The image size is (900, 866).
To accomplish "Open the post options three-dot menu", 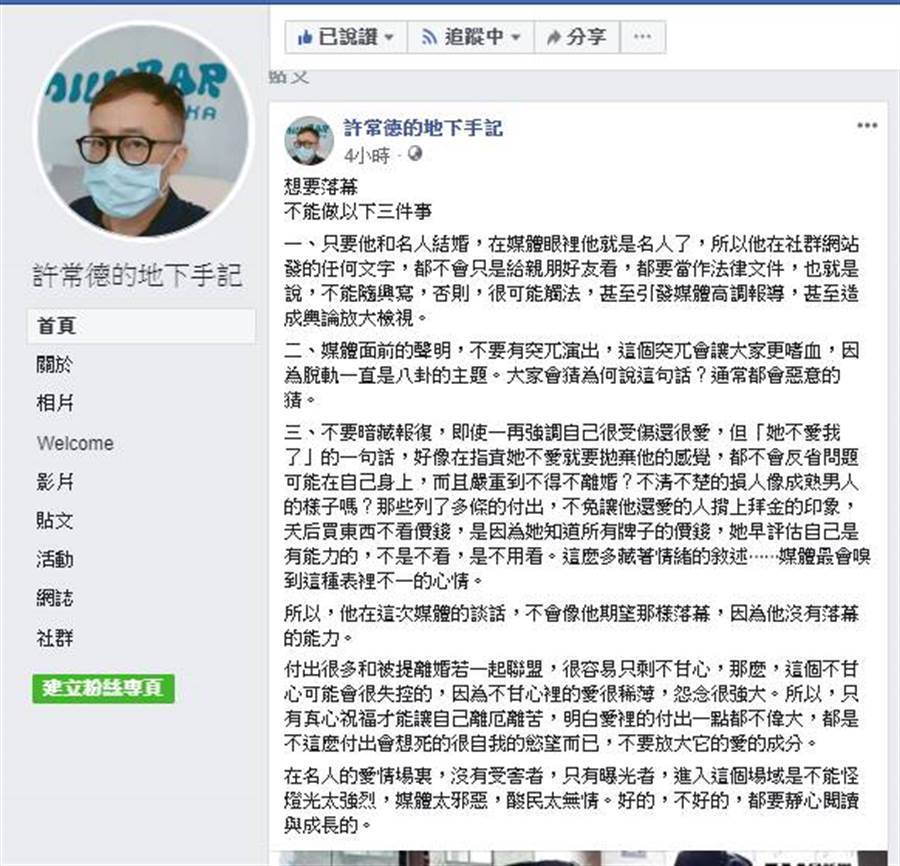I will click(x=867, y=126).
